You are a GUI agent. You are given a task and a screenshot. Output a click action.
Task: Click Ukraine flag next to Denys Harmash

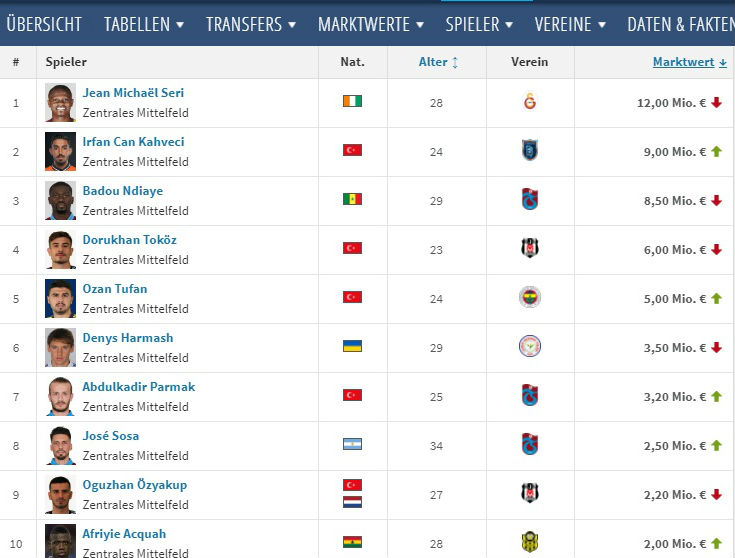click(352, 346)
